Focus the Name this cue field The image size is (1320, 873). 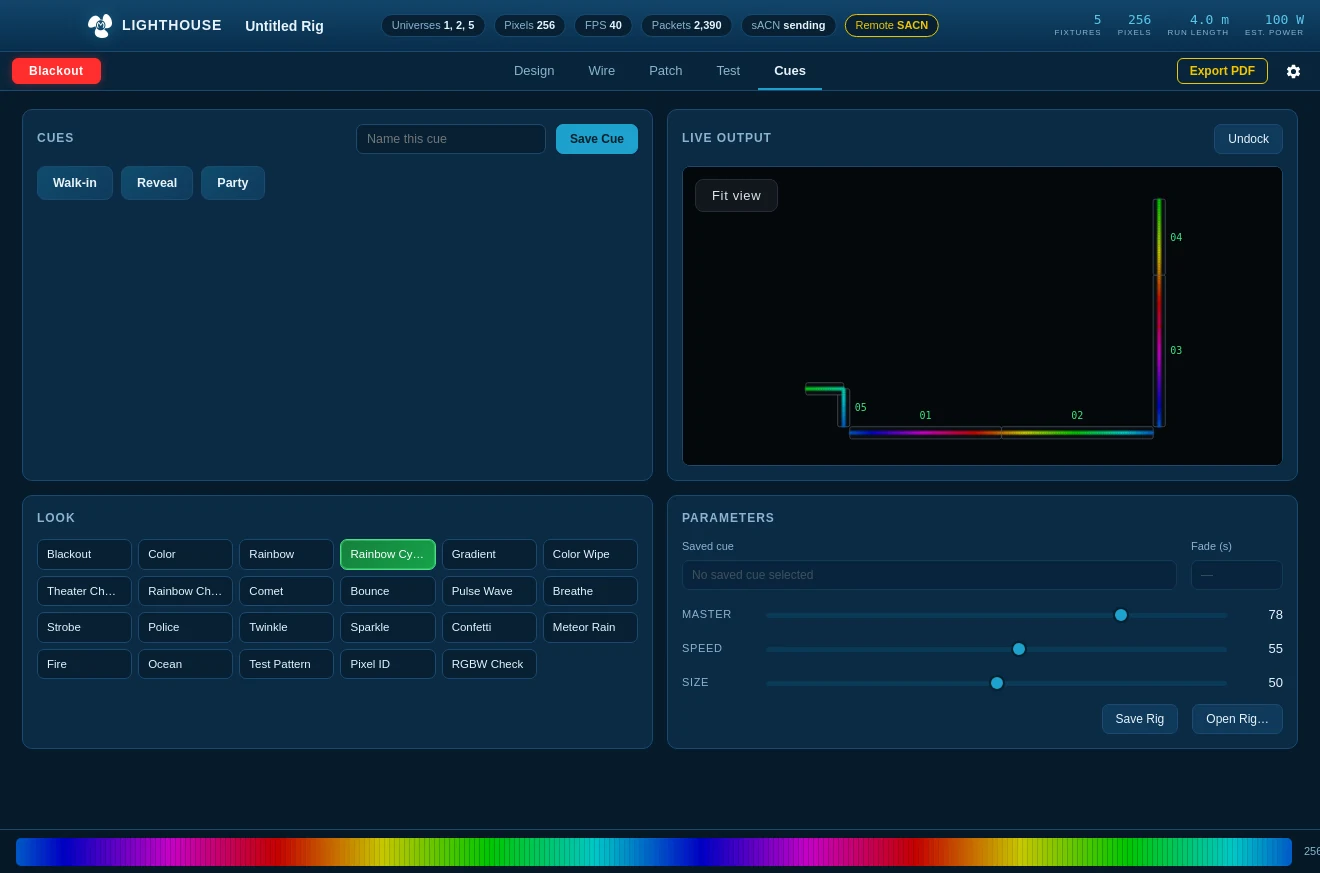(451, 139)
